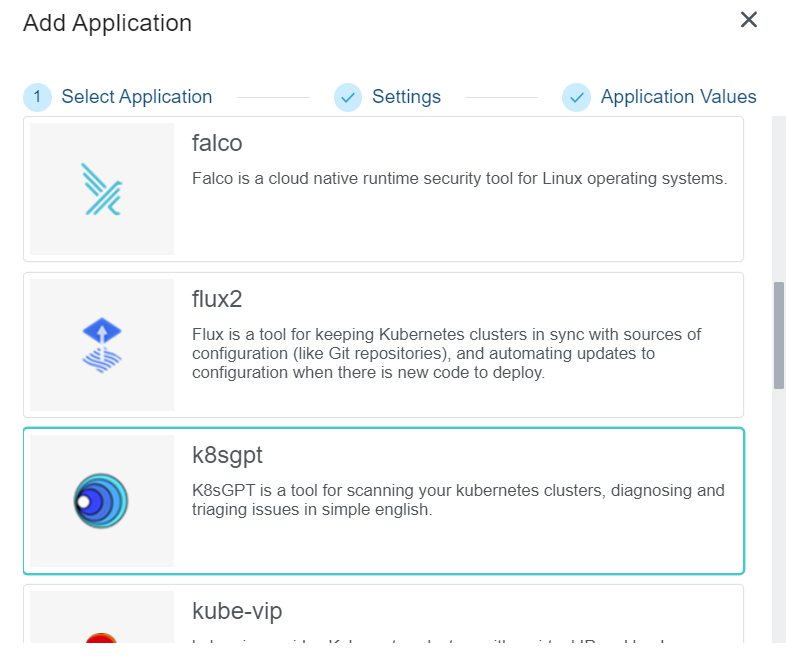The height and width of the screenshot is (658, 786).
Task: Click the step 1 number circle
Action: tap(37, 97)
